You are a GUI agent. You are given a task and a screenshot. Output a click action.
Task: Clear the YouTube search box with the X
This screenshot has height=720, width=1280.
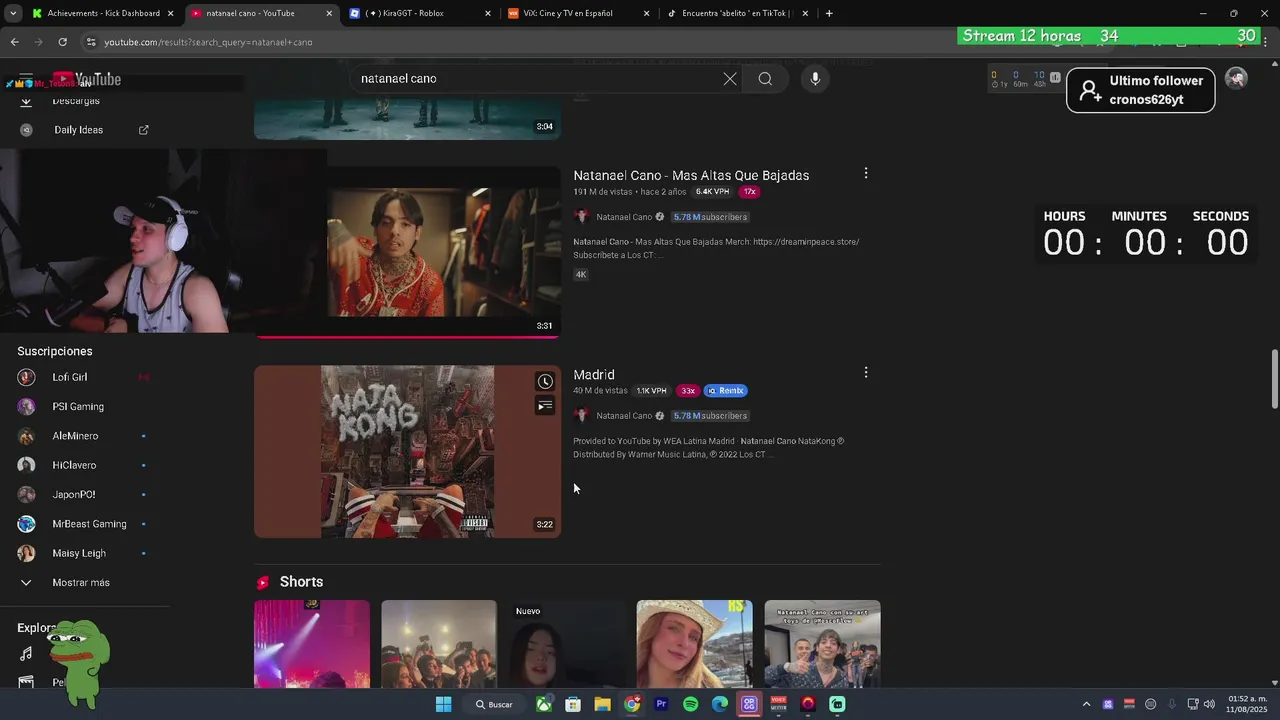(x=730, y=79)
